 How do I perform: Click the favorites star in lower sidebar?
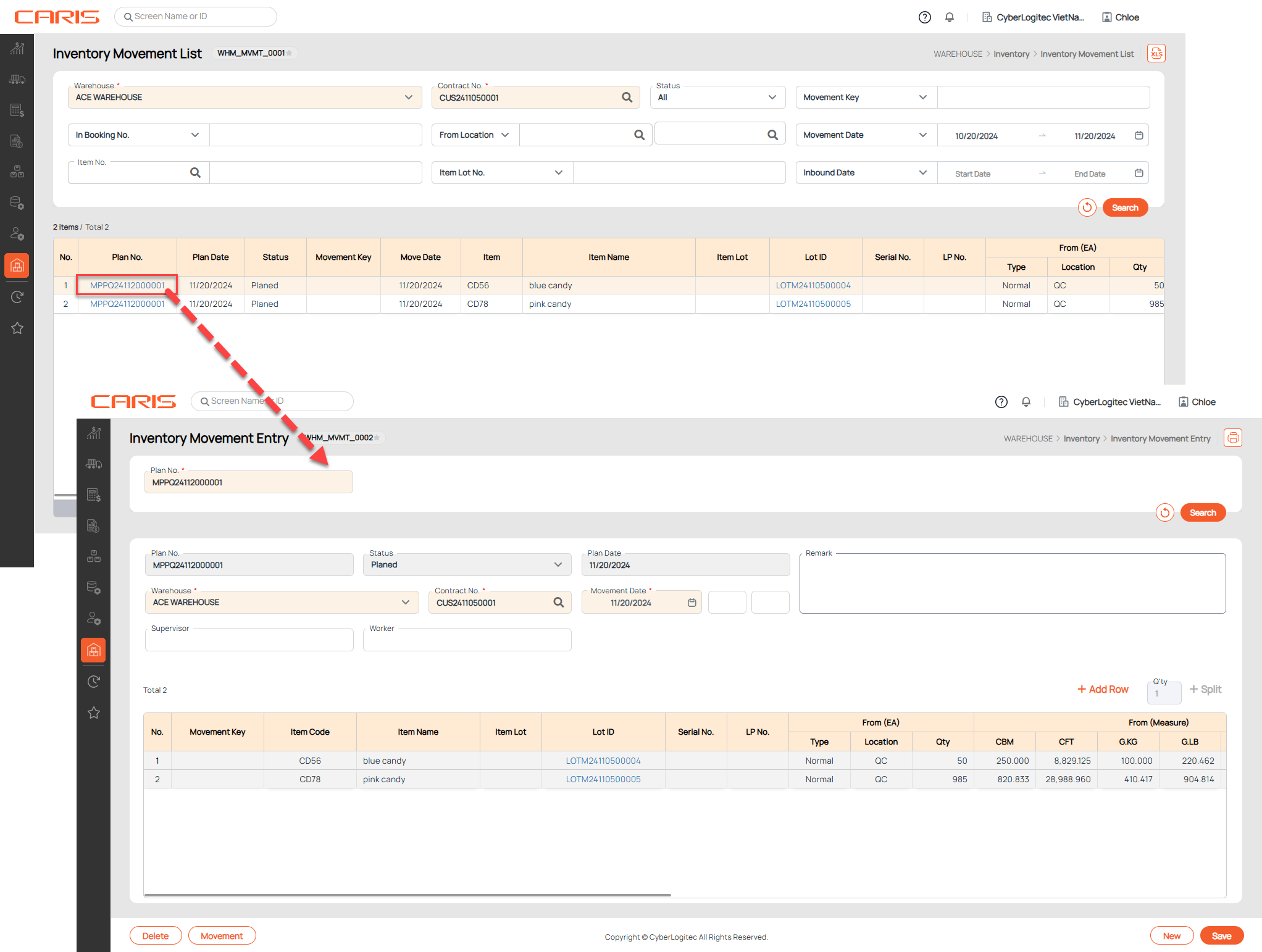coord(94,713)
